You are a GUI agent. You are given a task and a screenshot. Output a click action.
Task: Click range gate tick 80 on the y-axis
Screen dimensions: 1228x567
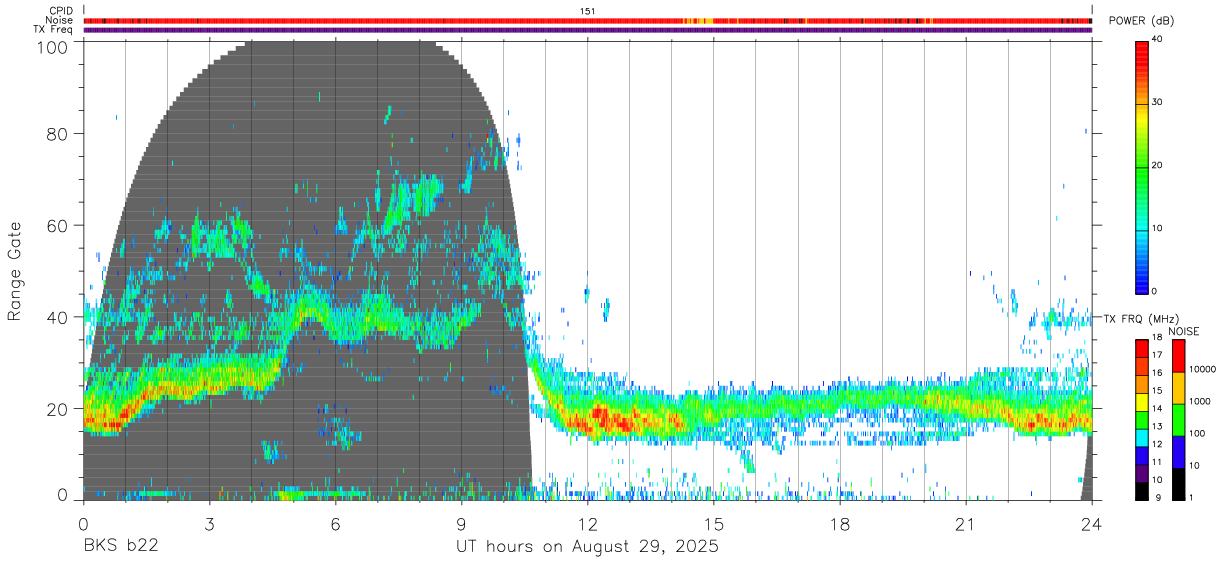(56, 134)
